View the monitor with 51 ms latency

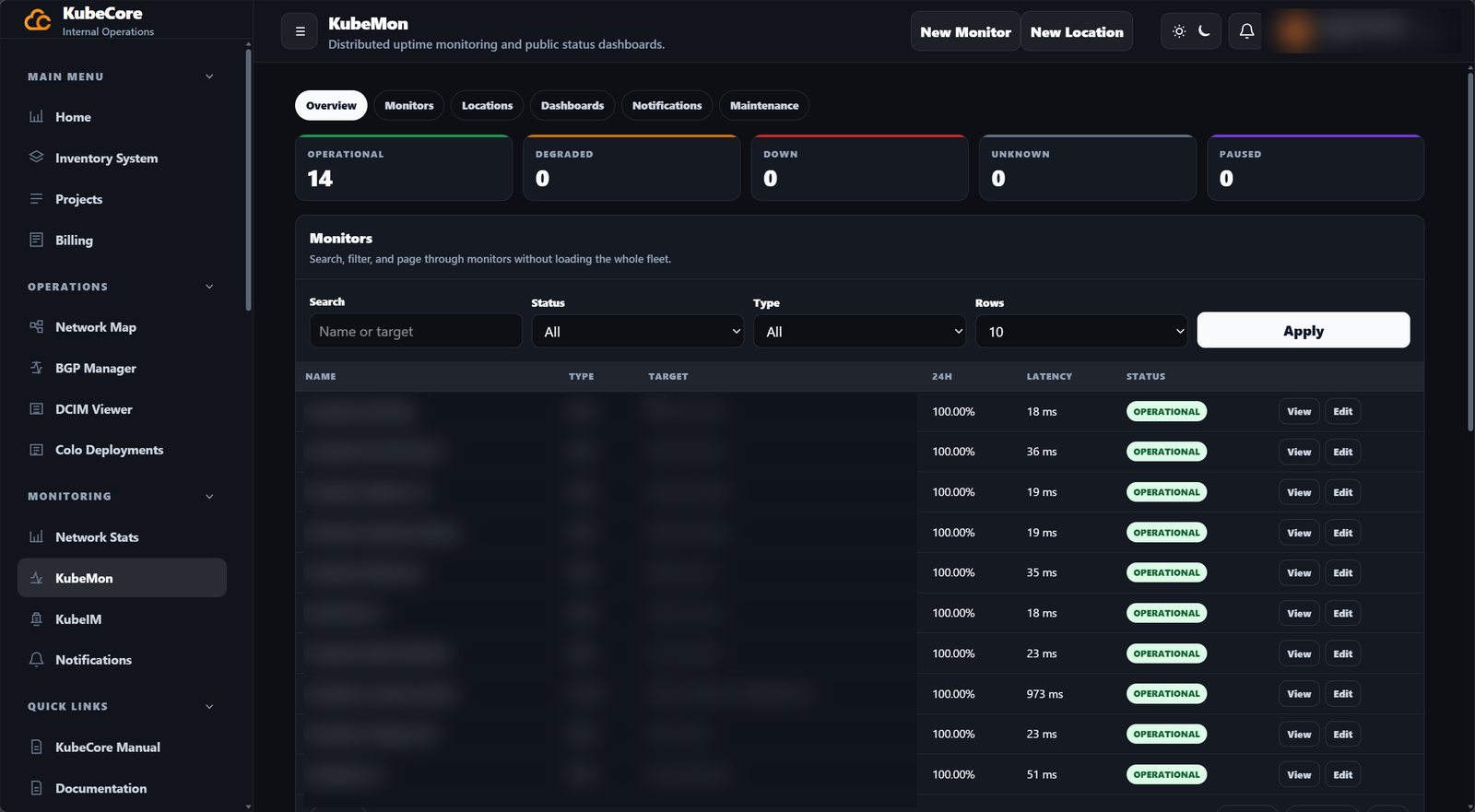1299,775
